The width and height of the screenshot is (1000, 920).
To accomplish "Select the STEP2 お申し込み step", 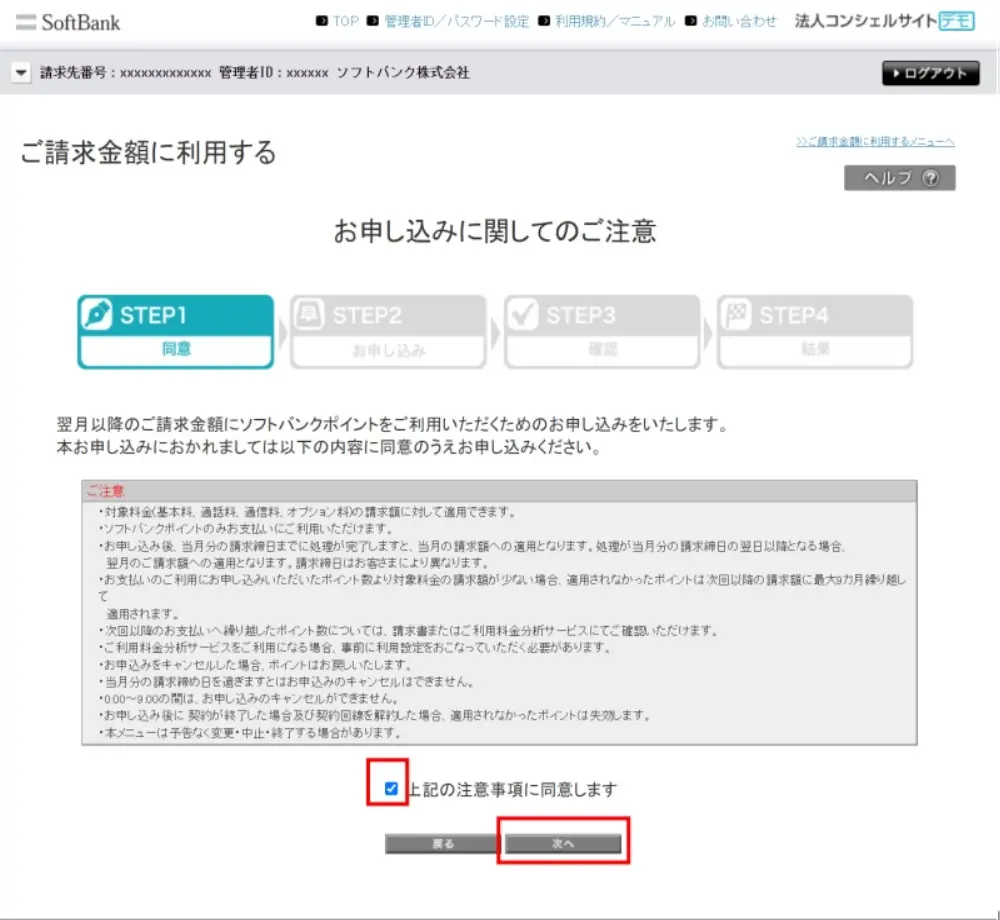I will pyautogui.click(x=388, y=332).
